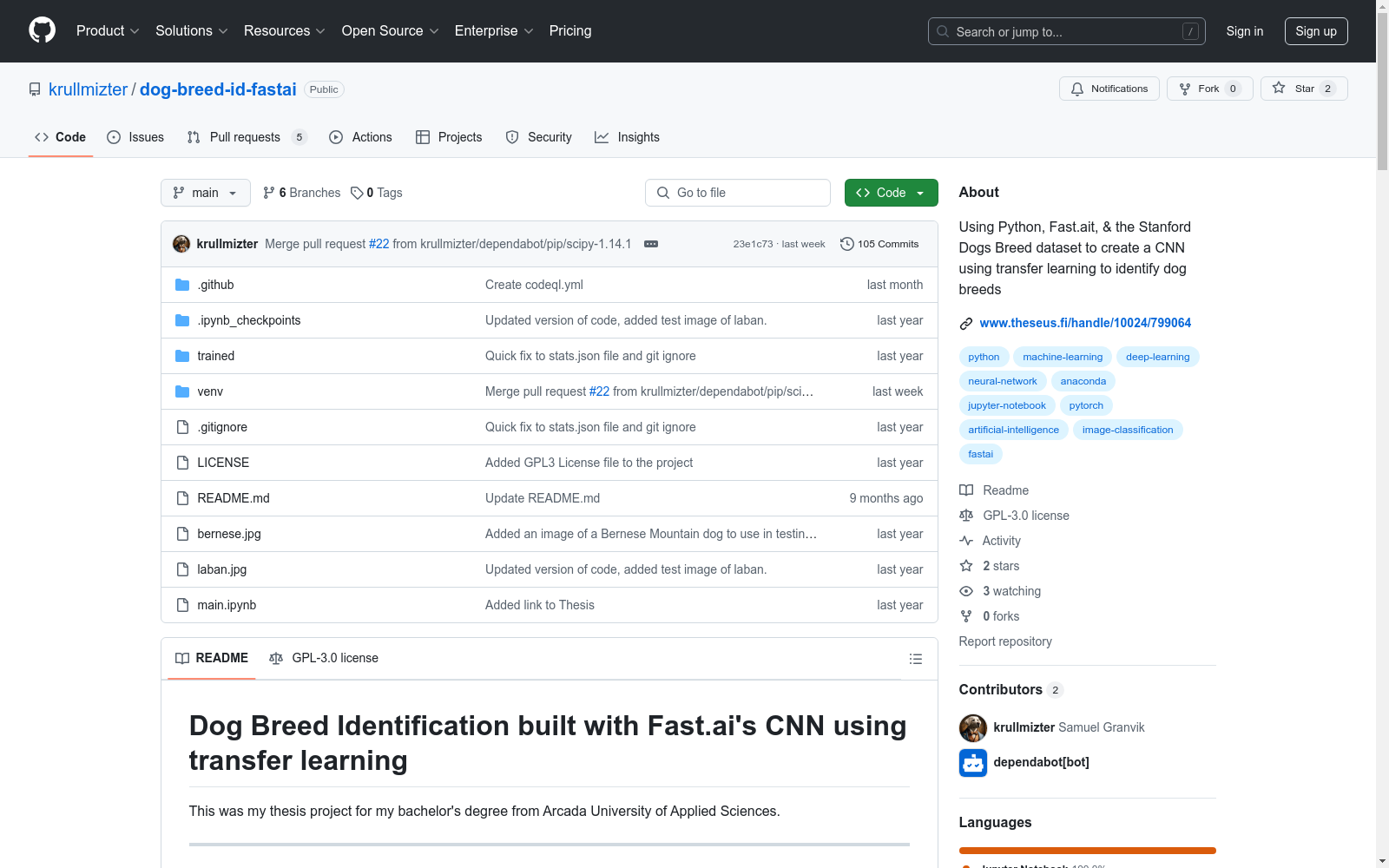Open the .ipynb_checkpoints folder icon
Screen dimensions: 1389x868
click(182, 320)
